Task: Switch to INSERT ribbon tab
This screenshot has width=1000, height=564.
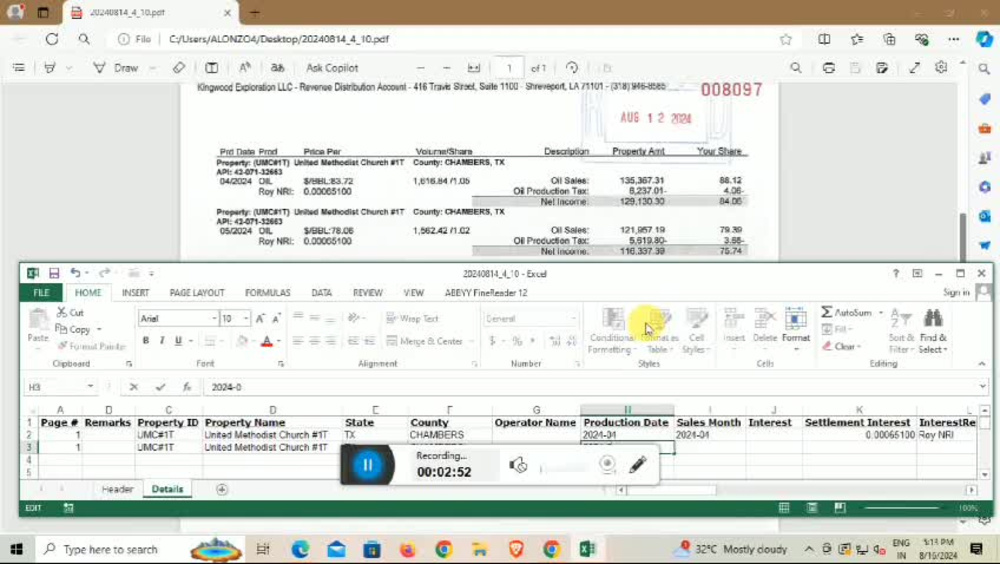Action: tap(135, 293)
